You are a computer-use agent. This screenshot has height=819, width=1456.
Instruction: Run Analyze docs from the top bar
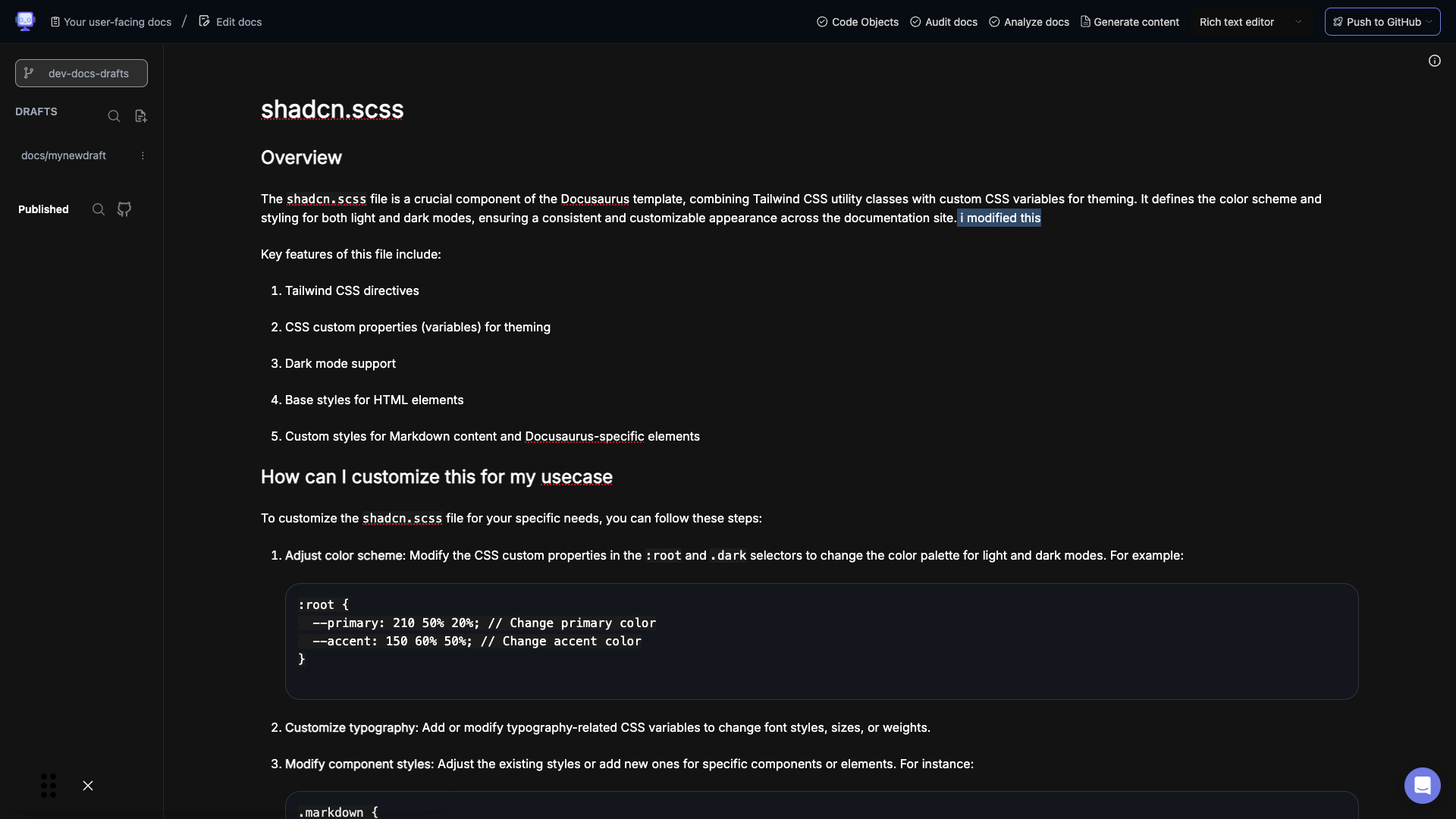coord(1029,22)
